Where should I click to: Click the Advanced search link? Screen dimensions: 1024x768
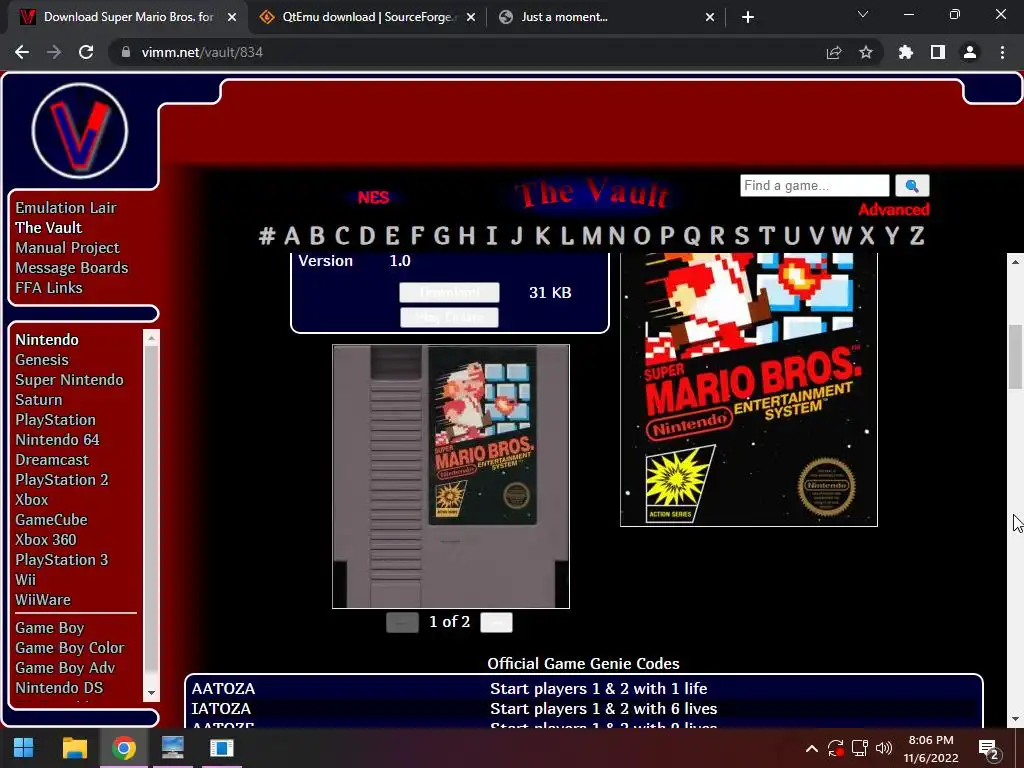[893, 210]
